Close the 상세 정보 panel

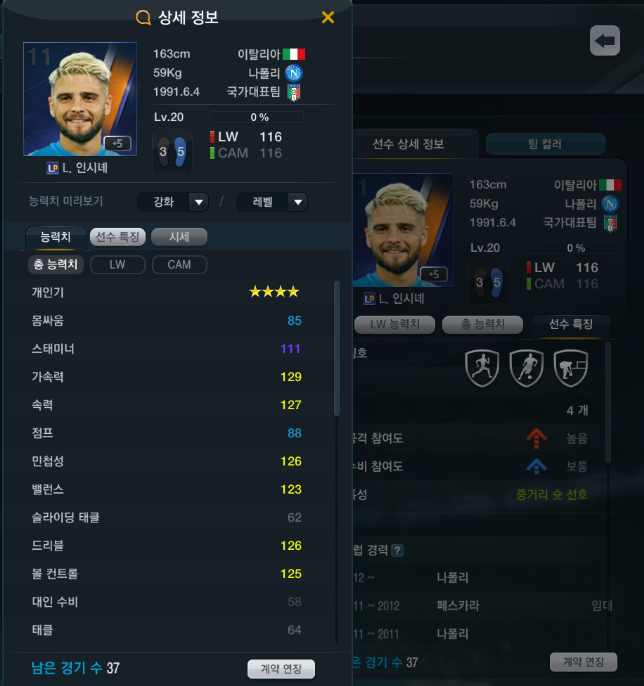(328, 18)
